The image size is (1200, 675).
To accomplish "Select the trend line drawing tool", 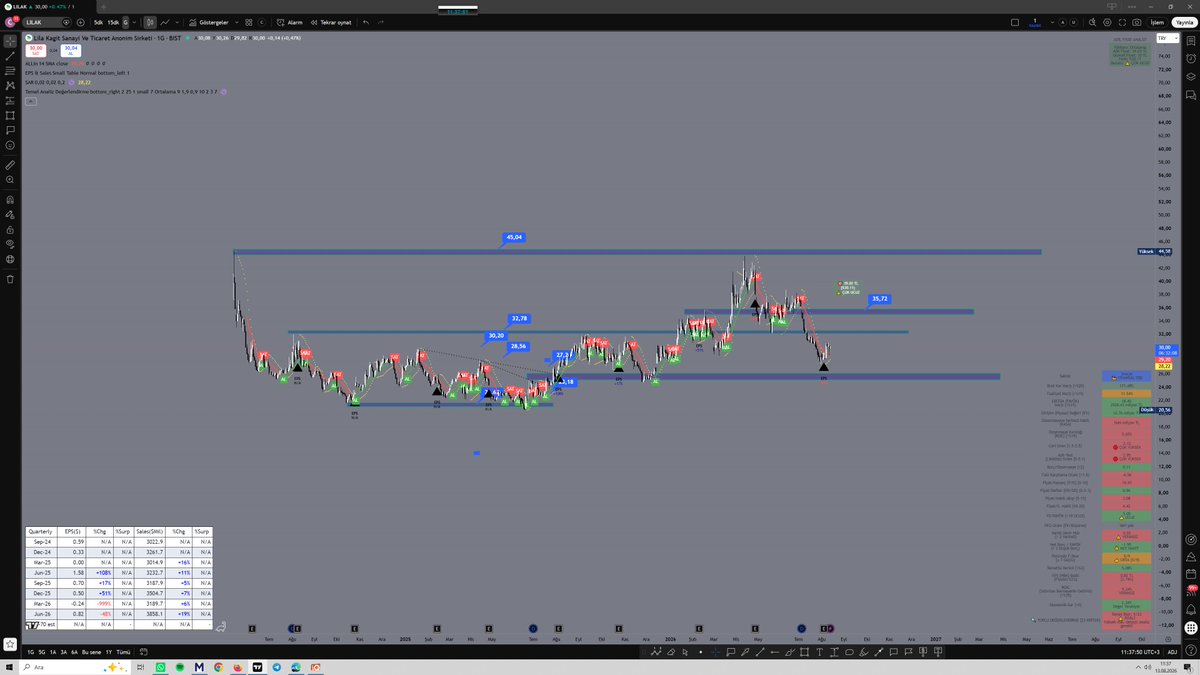I will (10, 57).
